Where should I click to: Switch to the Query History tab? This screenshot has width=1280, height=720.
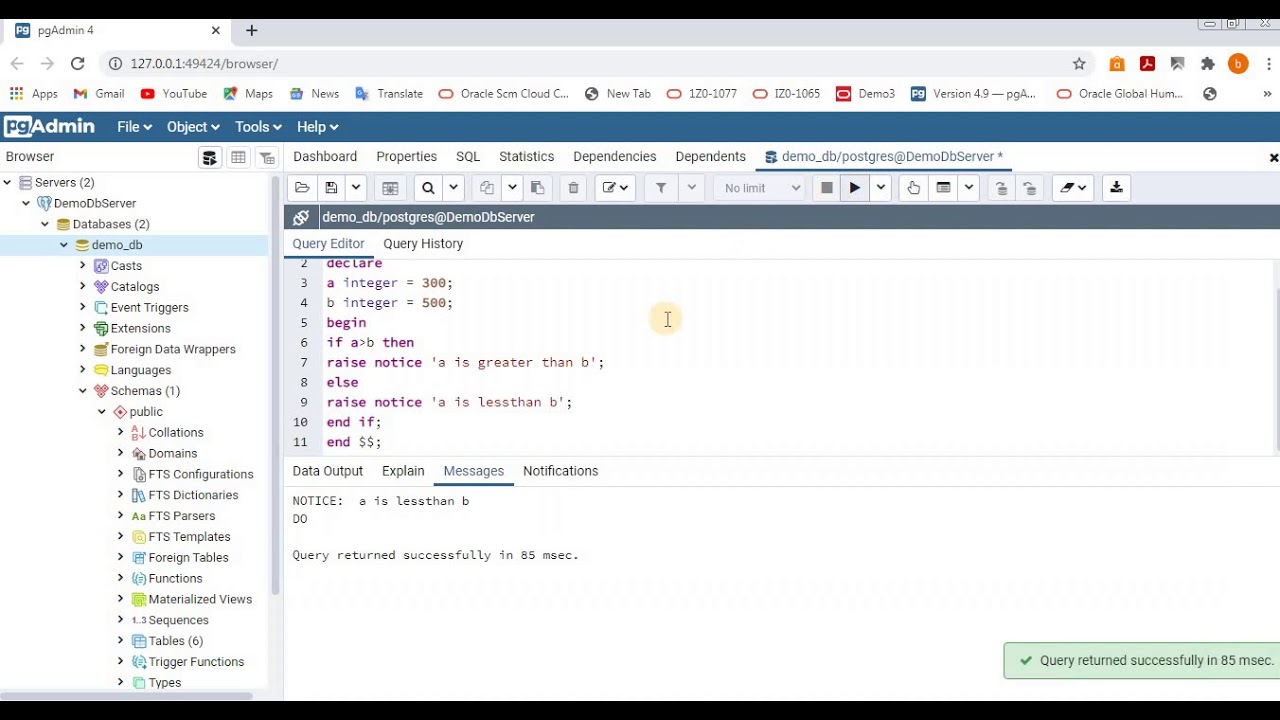coord(423,244)
